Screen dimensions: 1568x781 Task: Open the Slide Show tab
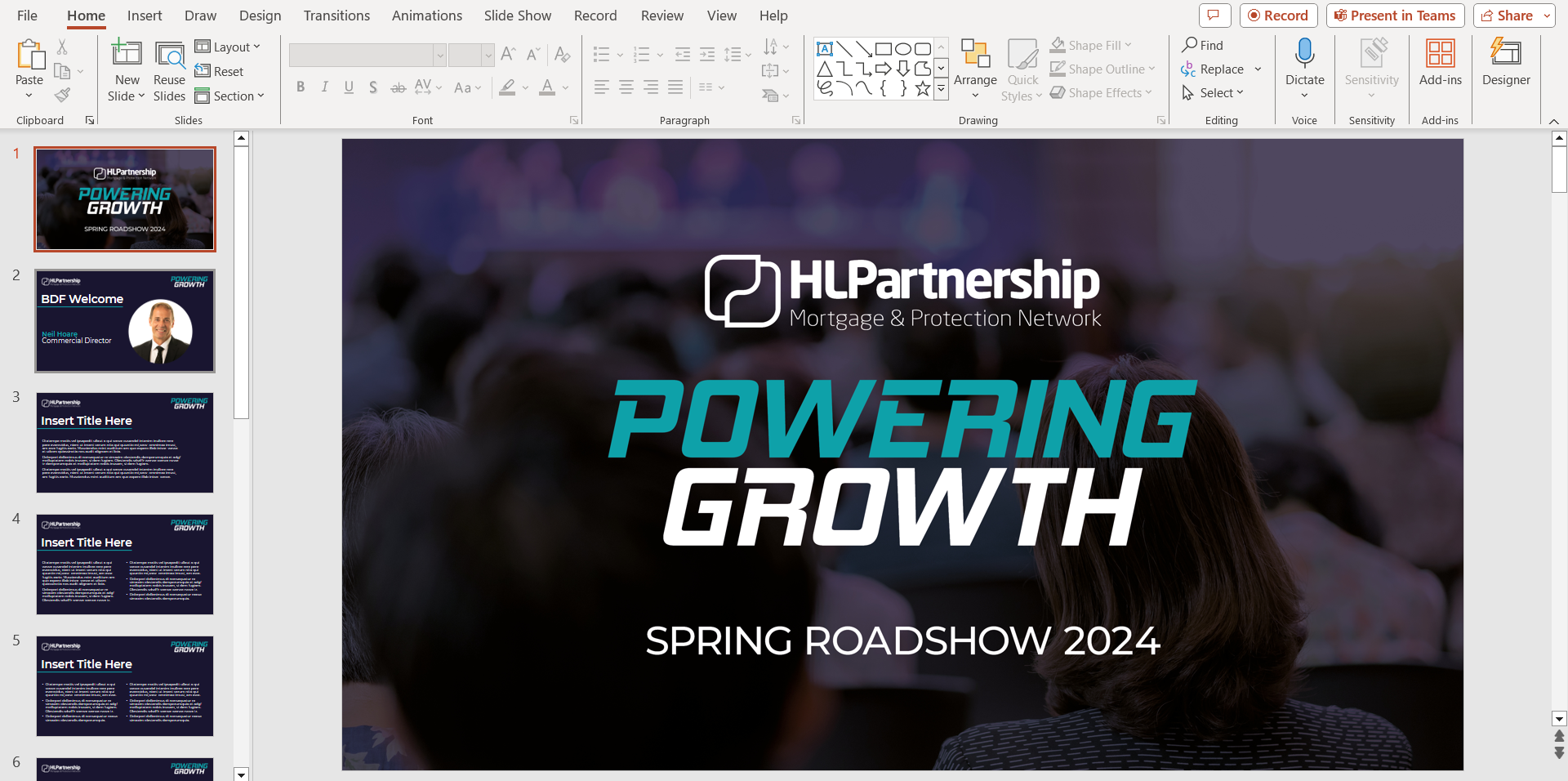click(x=517, y=16)
